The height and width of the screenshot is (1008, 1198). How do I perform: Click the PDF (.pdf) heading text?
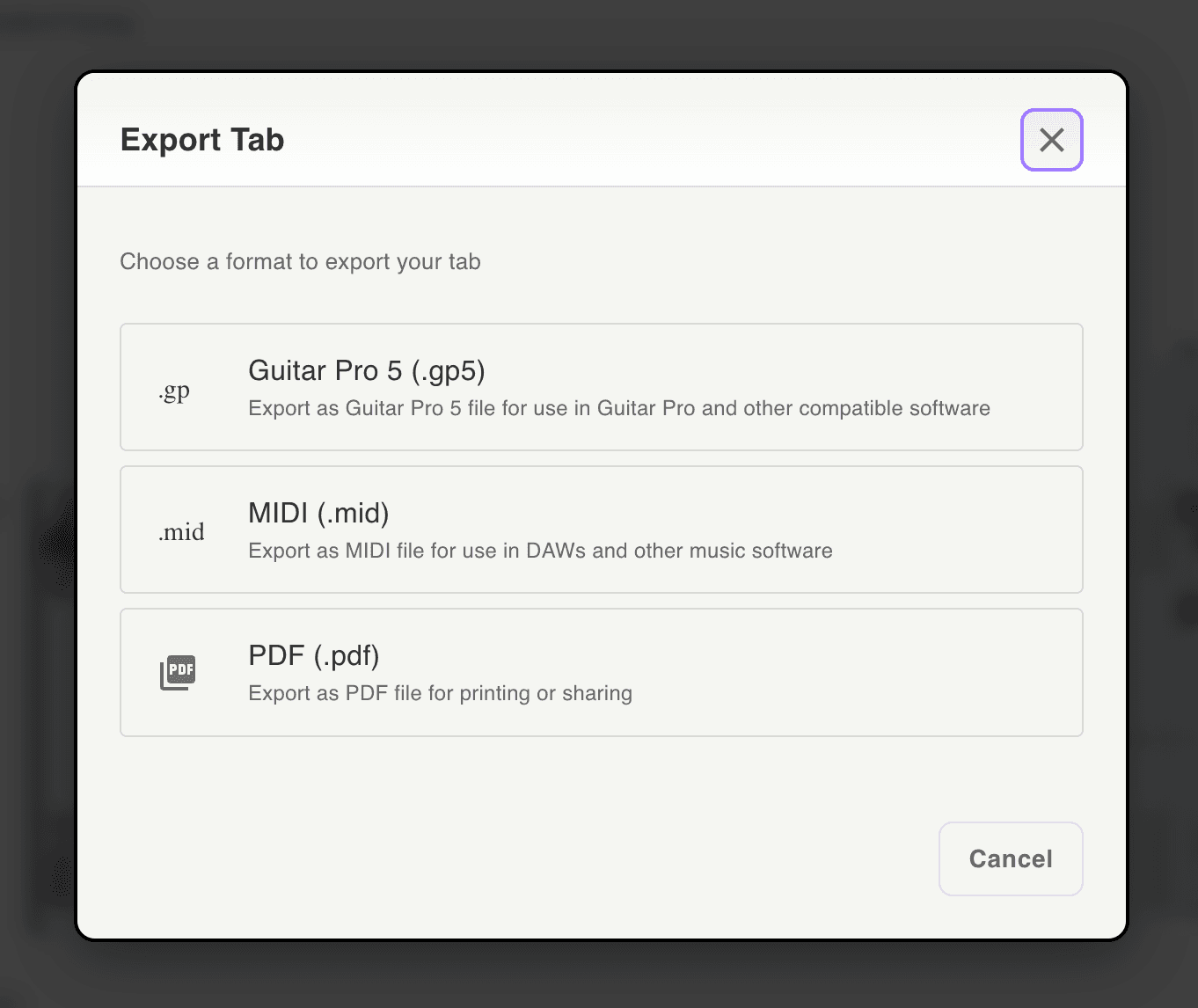click(x=313, y=655)
